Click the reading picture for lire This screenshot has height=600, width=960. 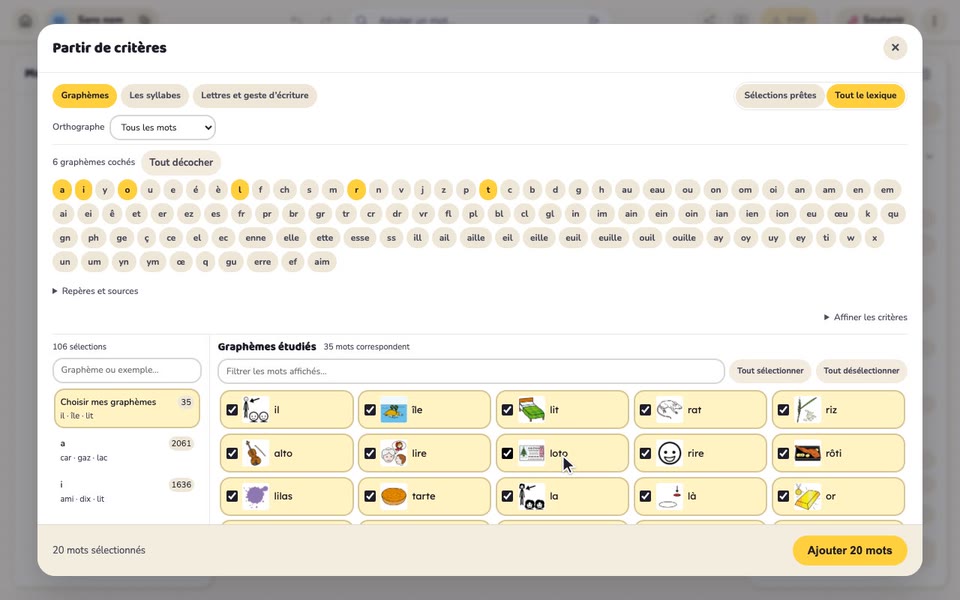394,453
